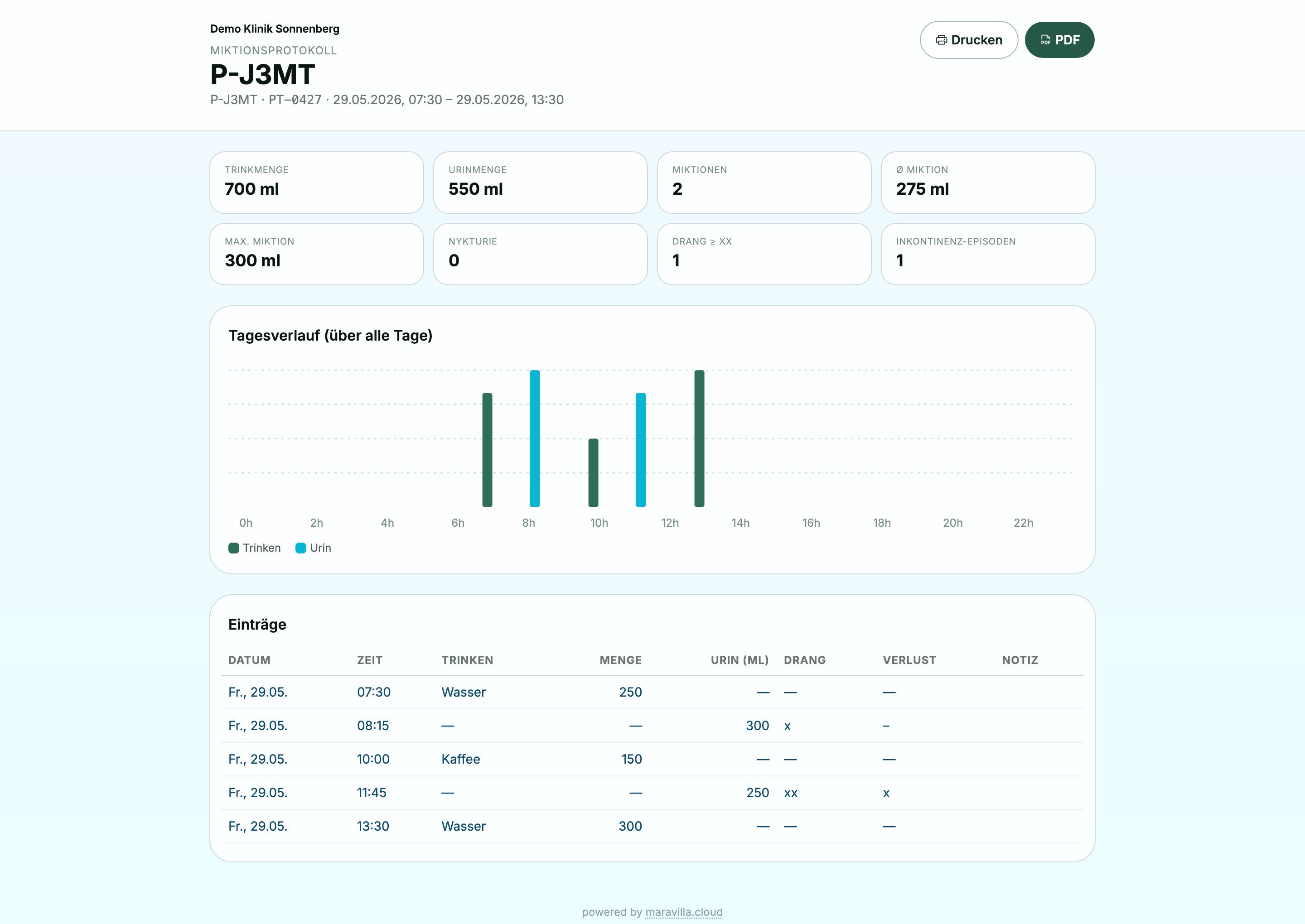Click the DRANG column header
The height and width of the screenshot is (924, 1305).
(804, 660)
